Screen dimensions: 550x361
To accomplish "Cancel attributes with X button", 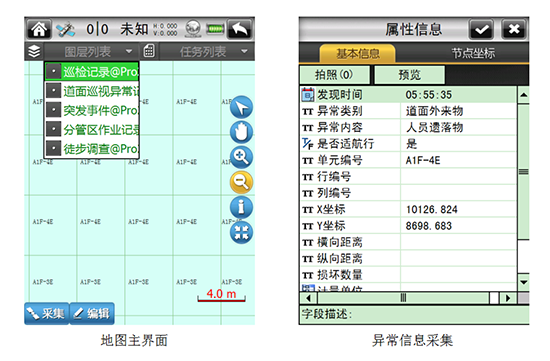I will tap(514, 29).
